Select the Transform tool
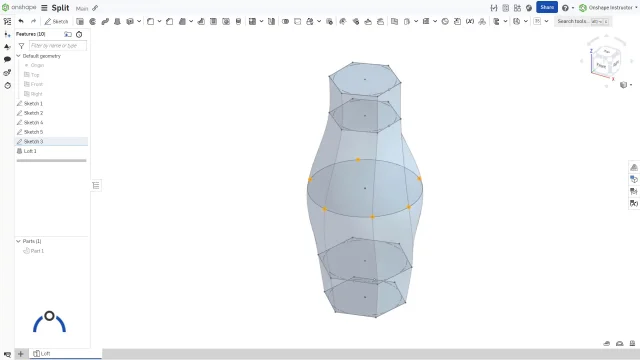This screenshot has height=360, width=640. [x=310, y=21]
